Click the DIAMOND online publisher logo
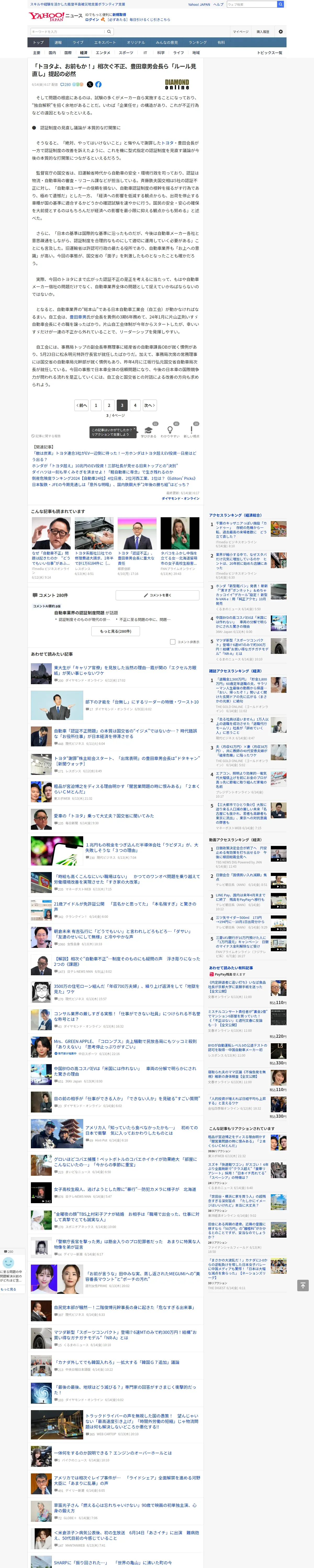The image size is (314, 1568). (x=177, y=85)
